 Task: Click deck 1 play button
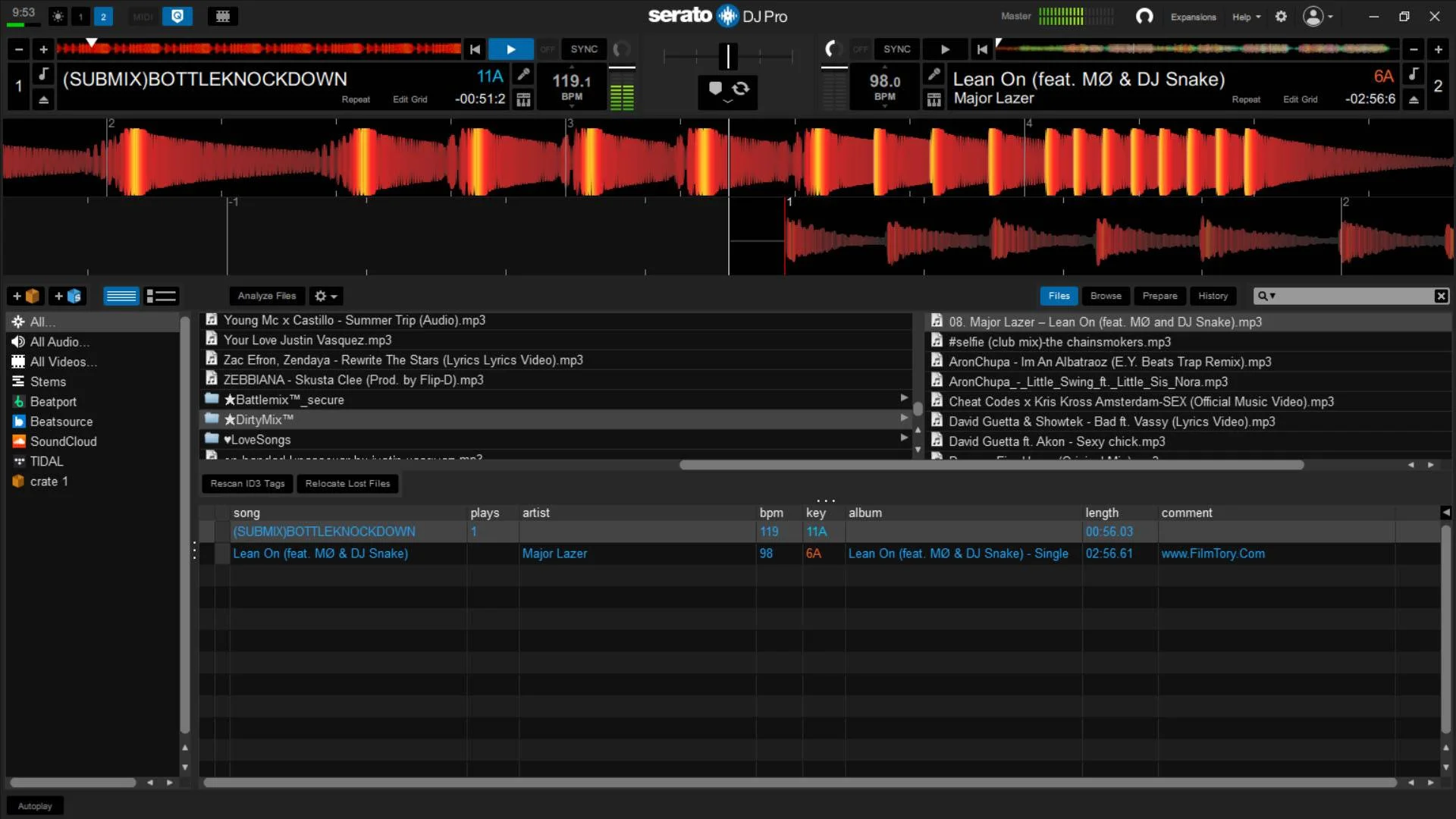510,49
